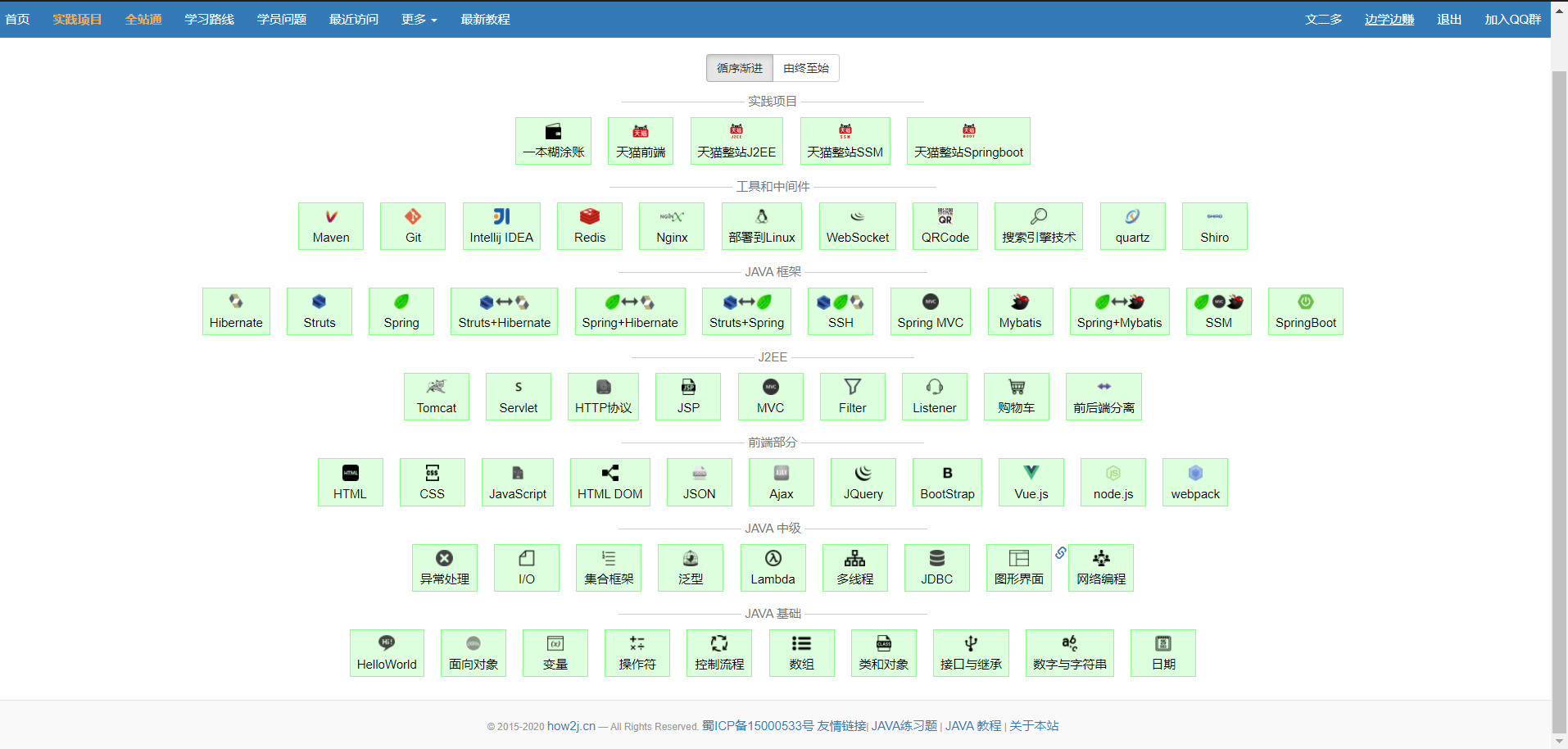
Task: Open the JDBC tile
Action: [937, 568]
